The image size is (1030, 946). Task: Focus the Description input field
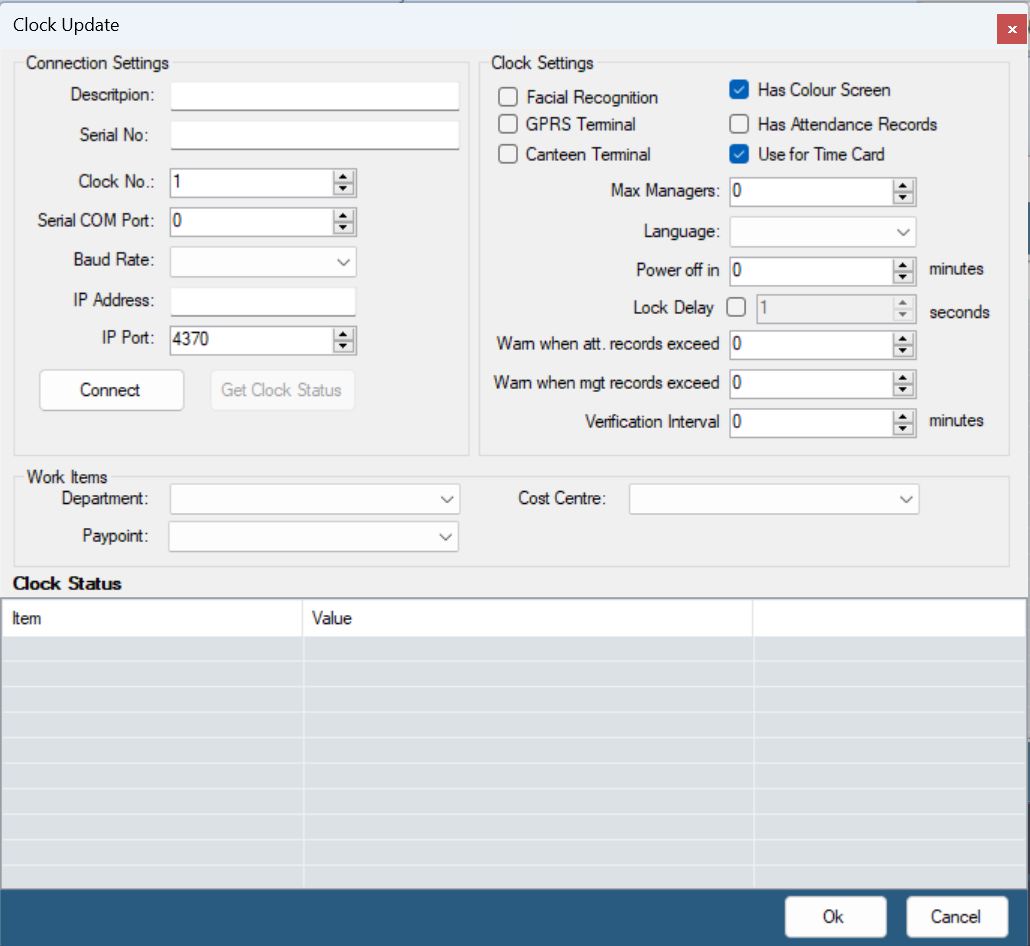tap(315, 96)
